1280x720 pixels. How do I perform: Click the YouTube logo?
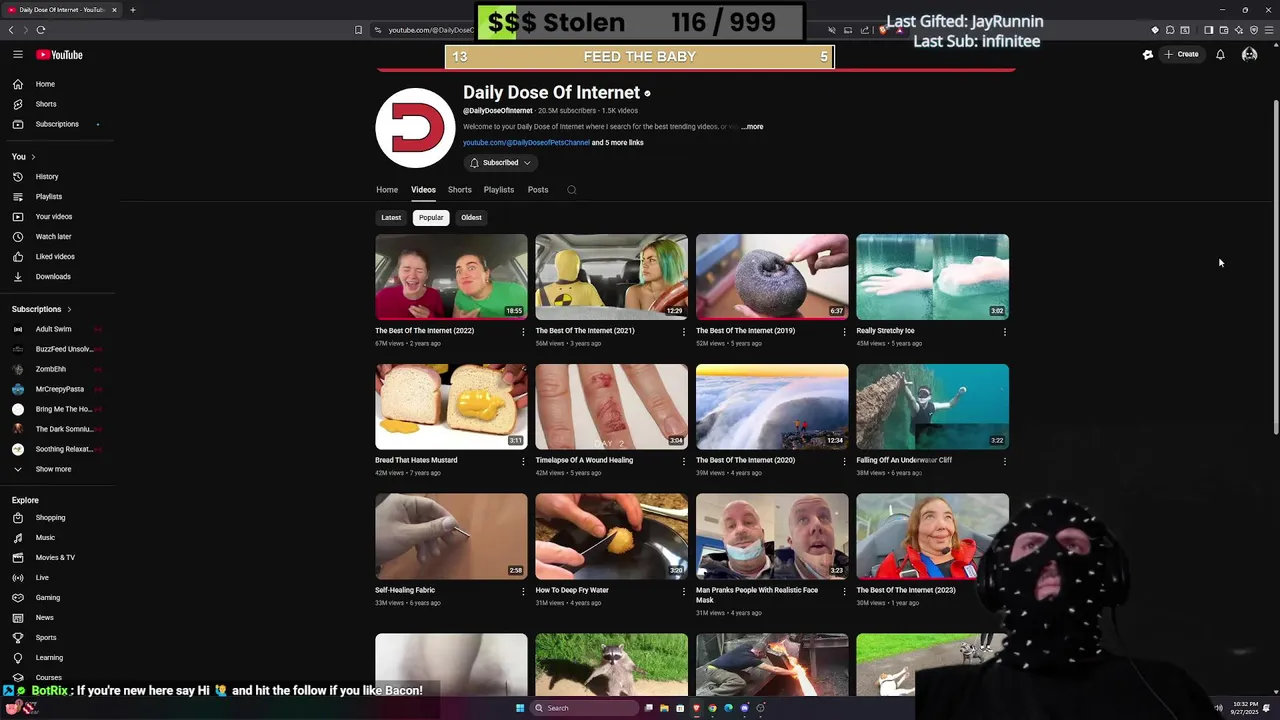pyautogui.click(x=61, y=55)
